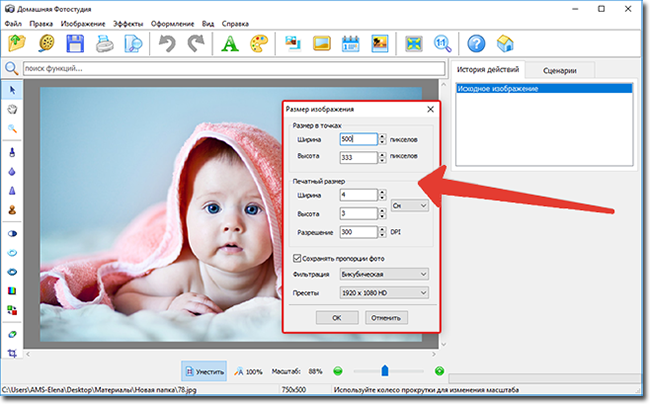
Task: Add text with the green letter A icon
Action: [230, 44]
